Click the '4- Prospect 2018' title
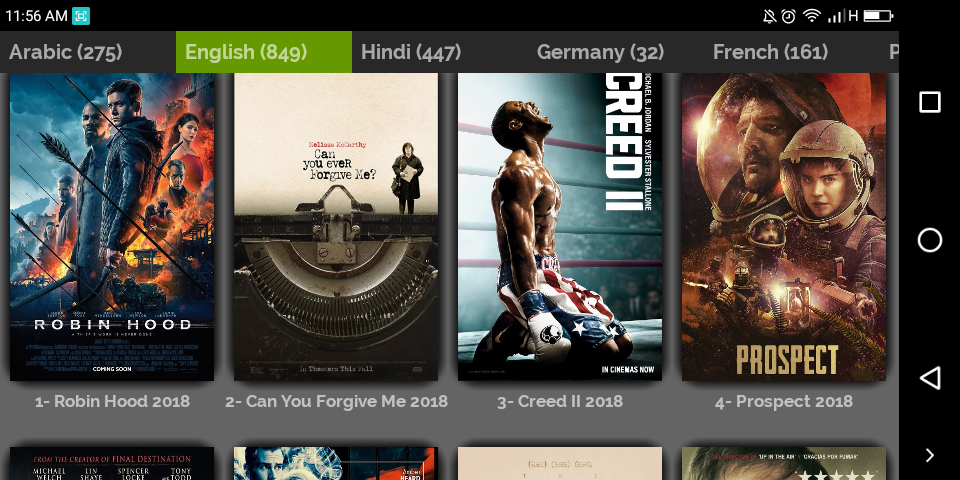The width and height of the screenshot is (960, 480). [784, 402]
